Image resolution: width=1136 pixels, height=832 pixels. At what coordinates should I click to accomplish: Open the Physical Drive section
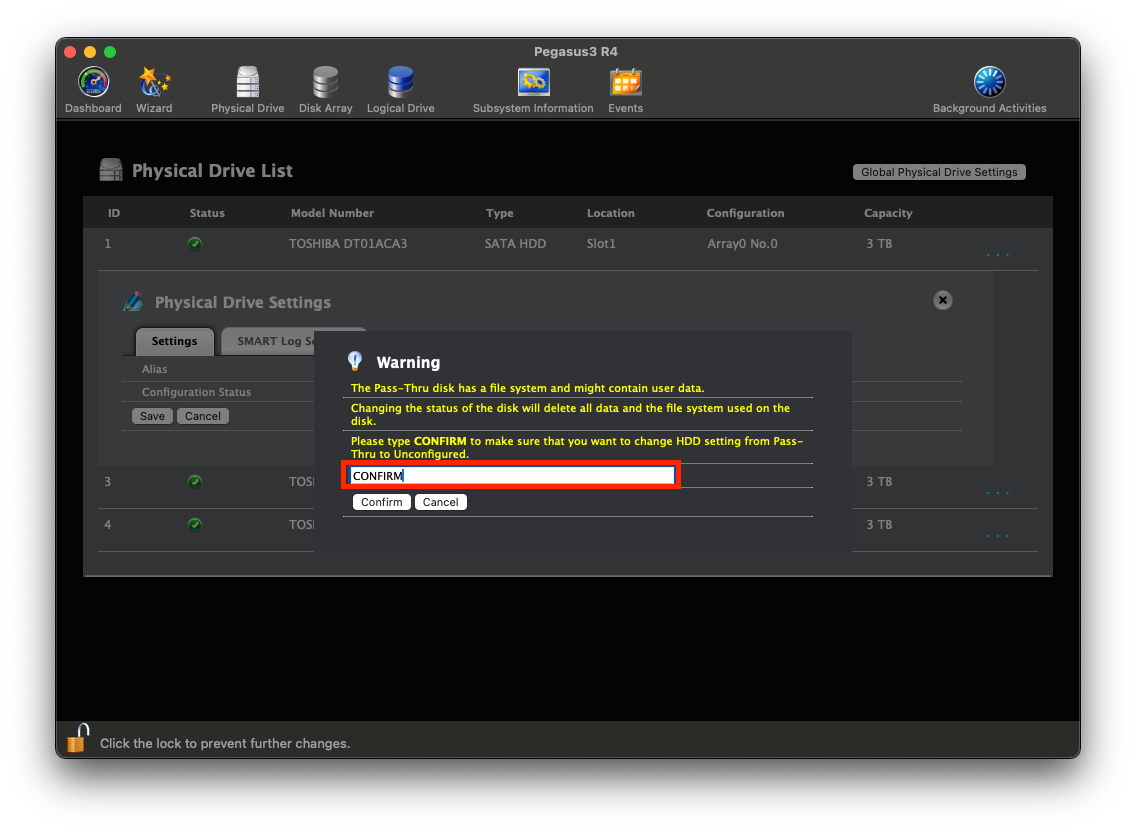click(247, 91)
